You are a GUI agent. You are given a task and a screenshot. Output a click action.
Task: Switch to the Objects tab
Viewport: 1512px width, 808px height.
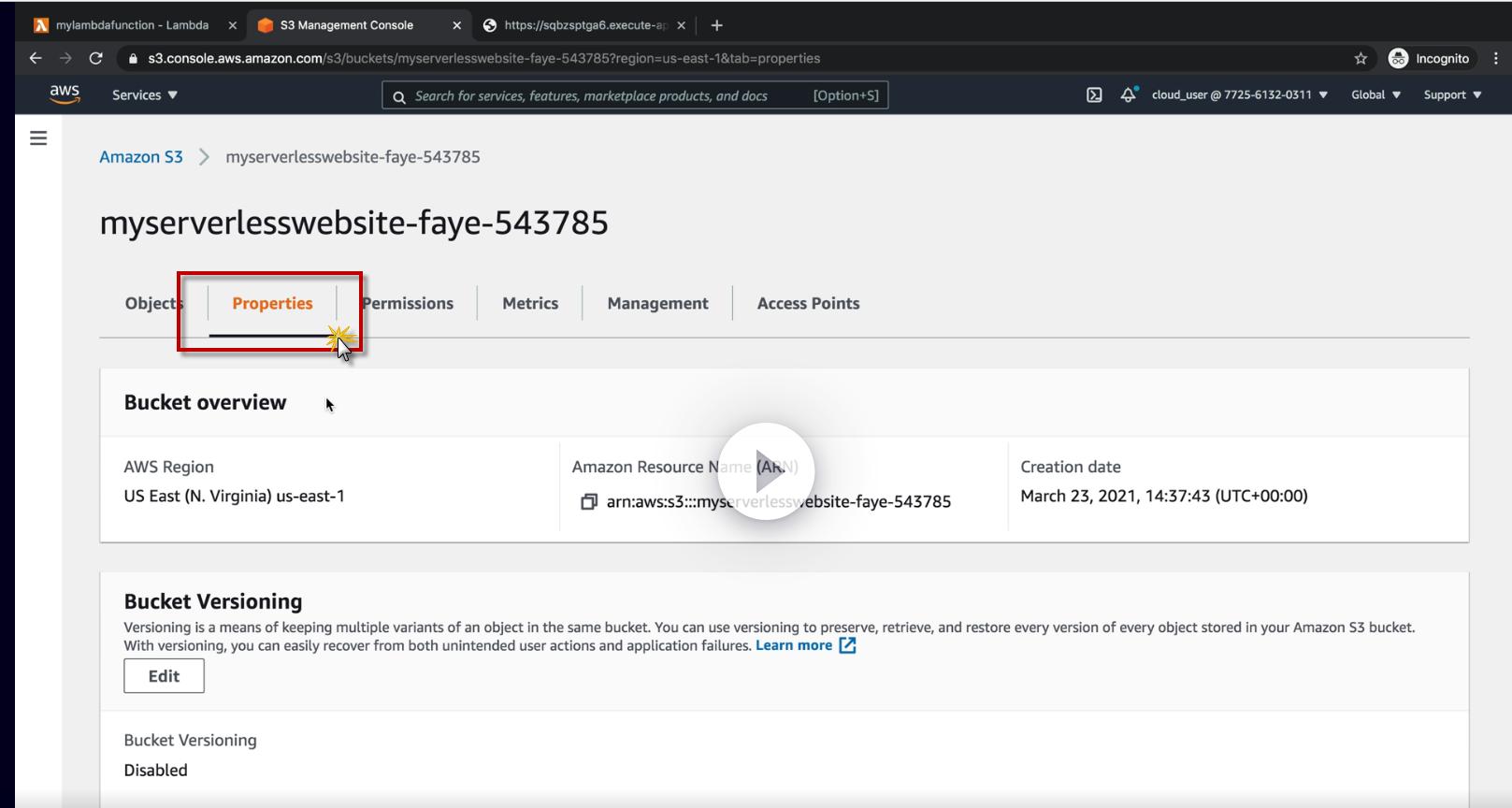(153, 303)
